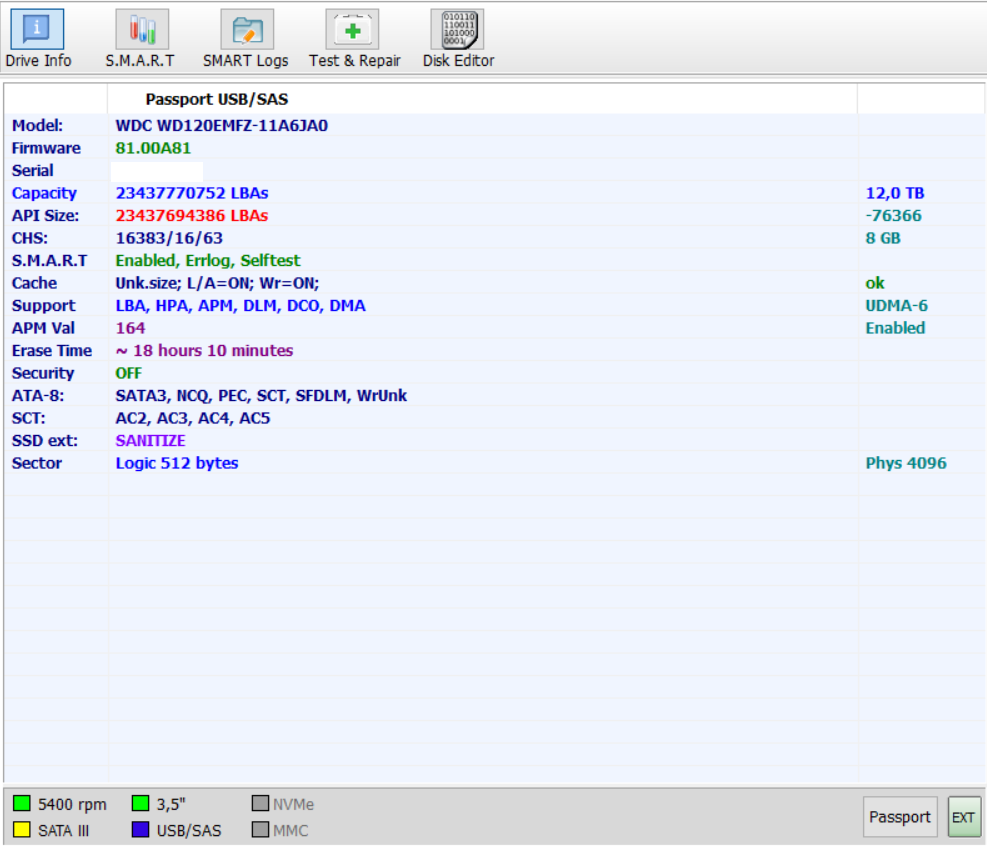Image resolution: width=987 pixels, height=846 pixels.
Task: Select firmware value 81.00A81
Action: click(x=153, y=149)
